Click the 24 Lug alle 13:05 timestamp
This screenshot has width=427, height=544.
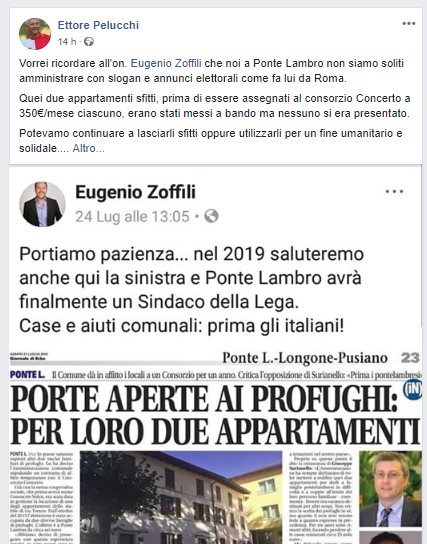point(132,216)
